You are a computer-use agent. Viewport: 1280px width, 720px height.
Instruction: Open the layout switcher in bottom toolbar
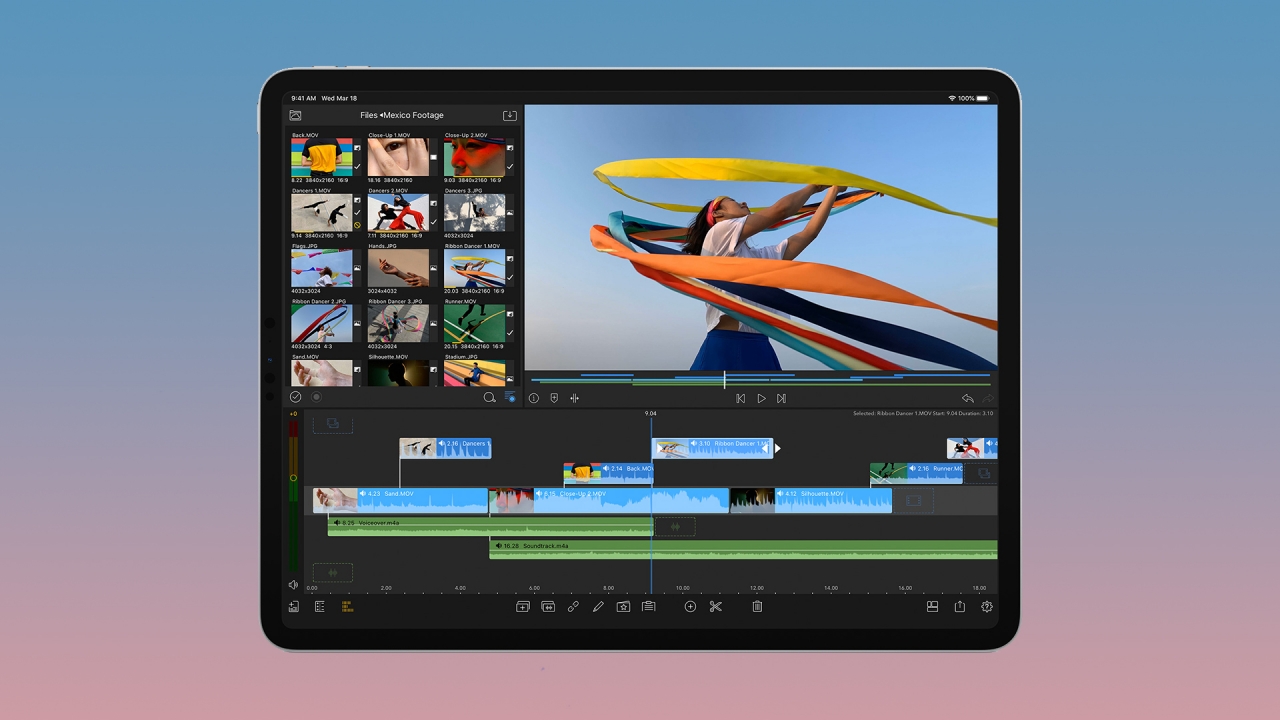tap(932, 606)
